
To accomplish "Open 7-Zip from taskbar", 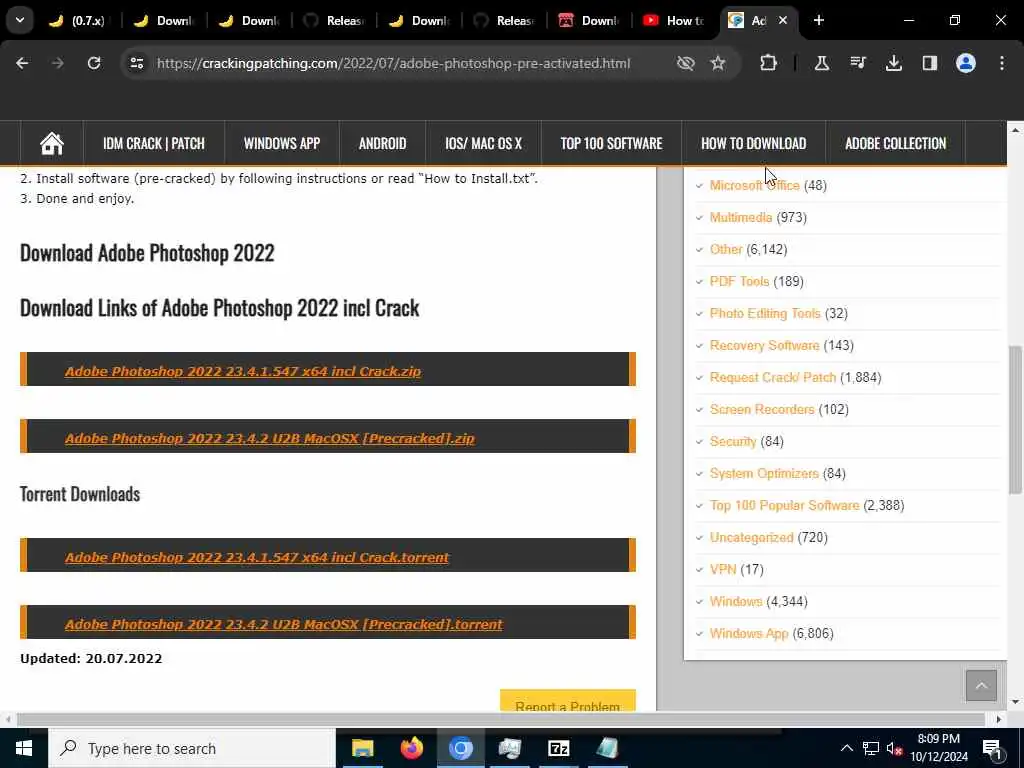I will (x=558, y=748).
